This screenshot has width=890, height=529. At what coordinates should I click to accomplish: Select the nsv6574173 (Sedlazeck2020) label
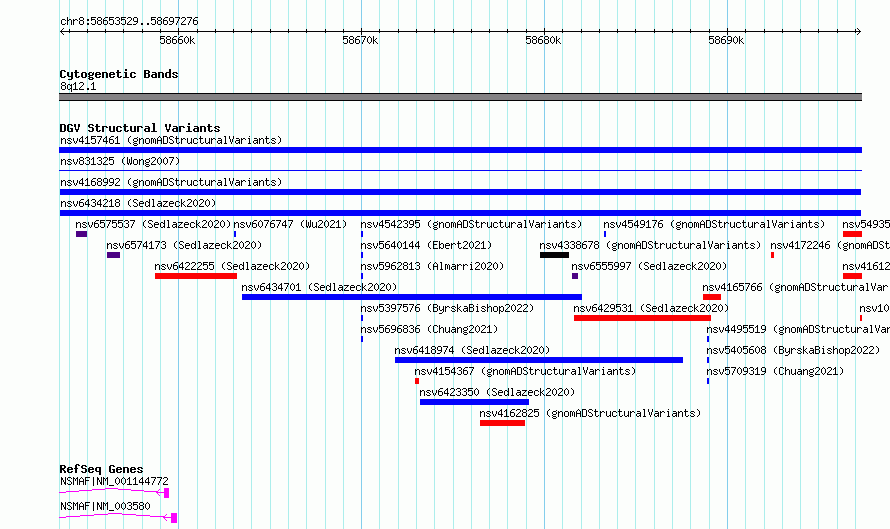click(x=184, y=245)
